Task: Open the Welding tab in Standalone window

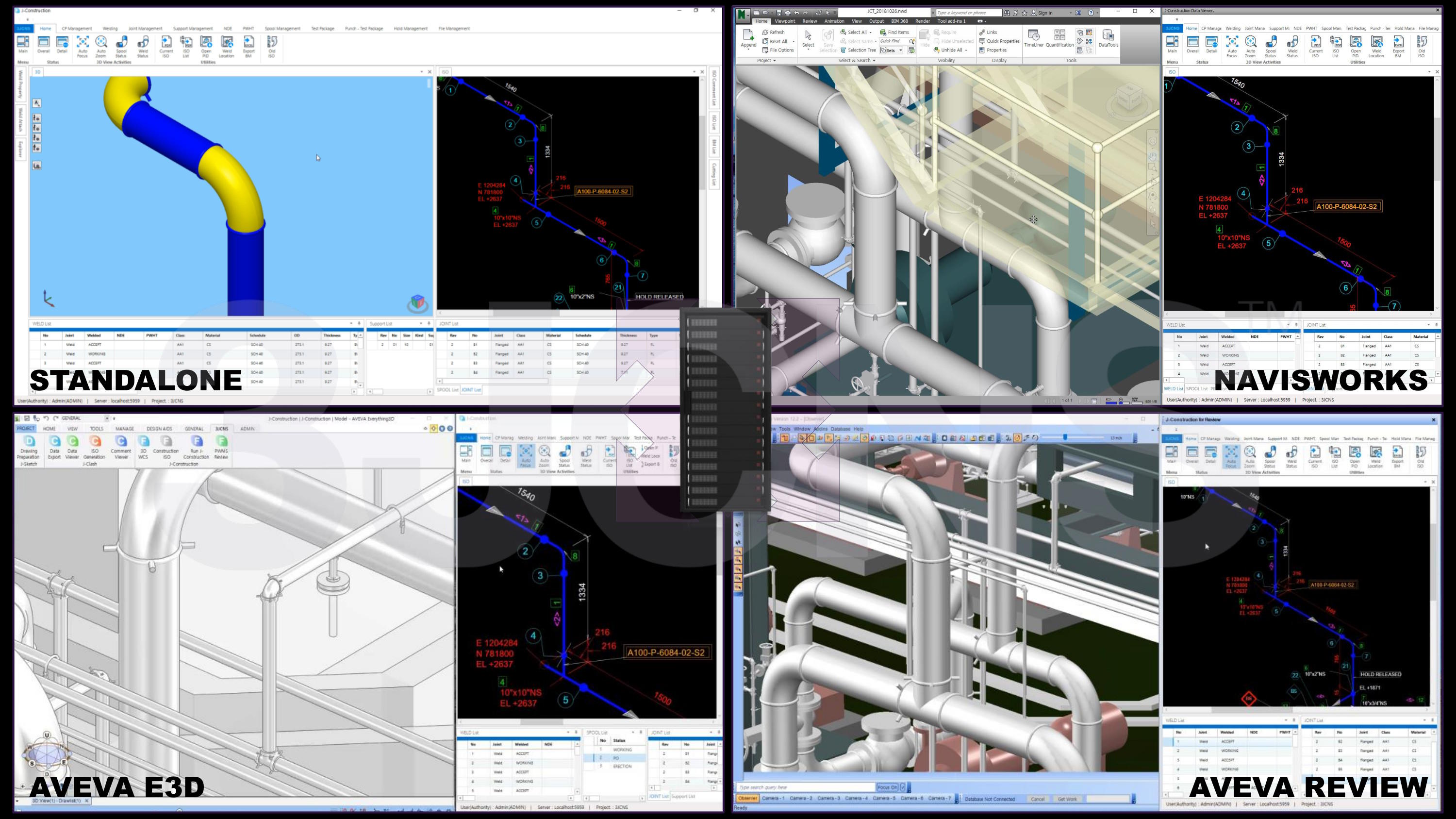Action: [x=110, y=28]
